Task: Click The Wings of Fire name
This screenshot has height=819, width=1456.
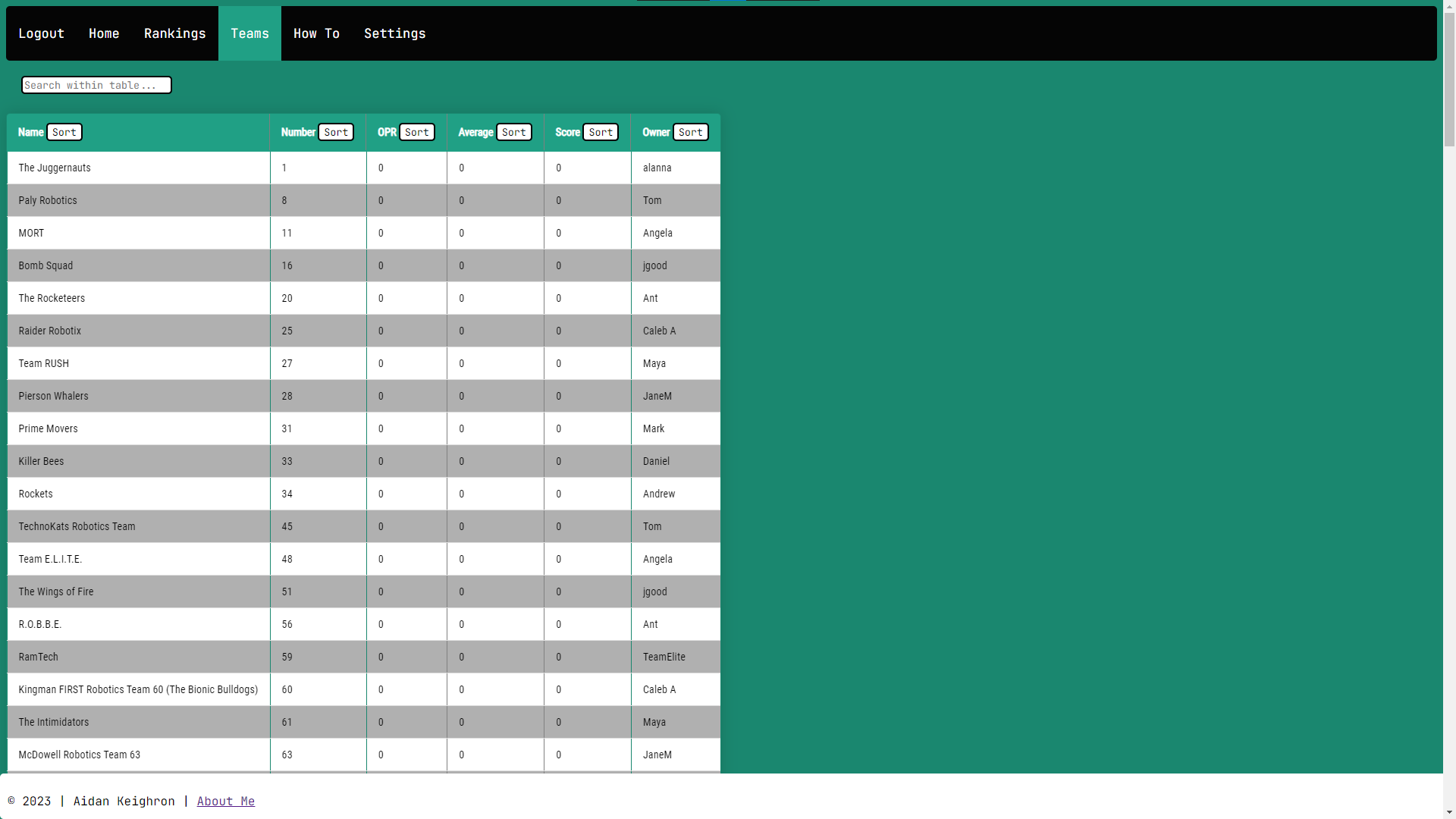Action: pyautogui.click(x=56, y=591)
